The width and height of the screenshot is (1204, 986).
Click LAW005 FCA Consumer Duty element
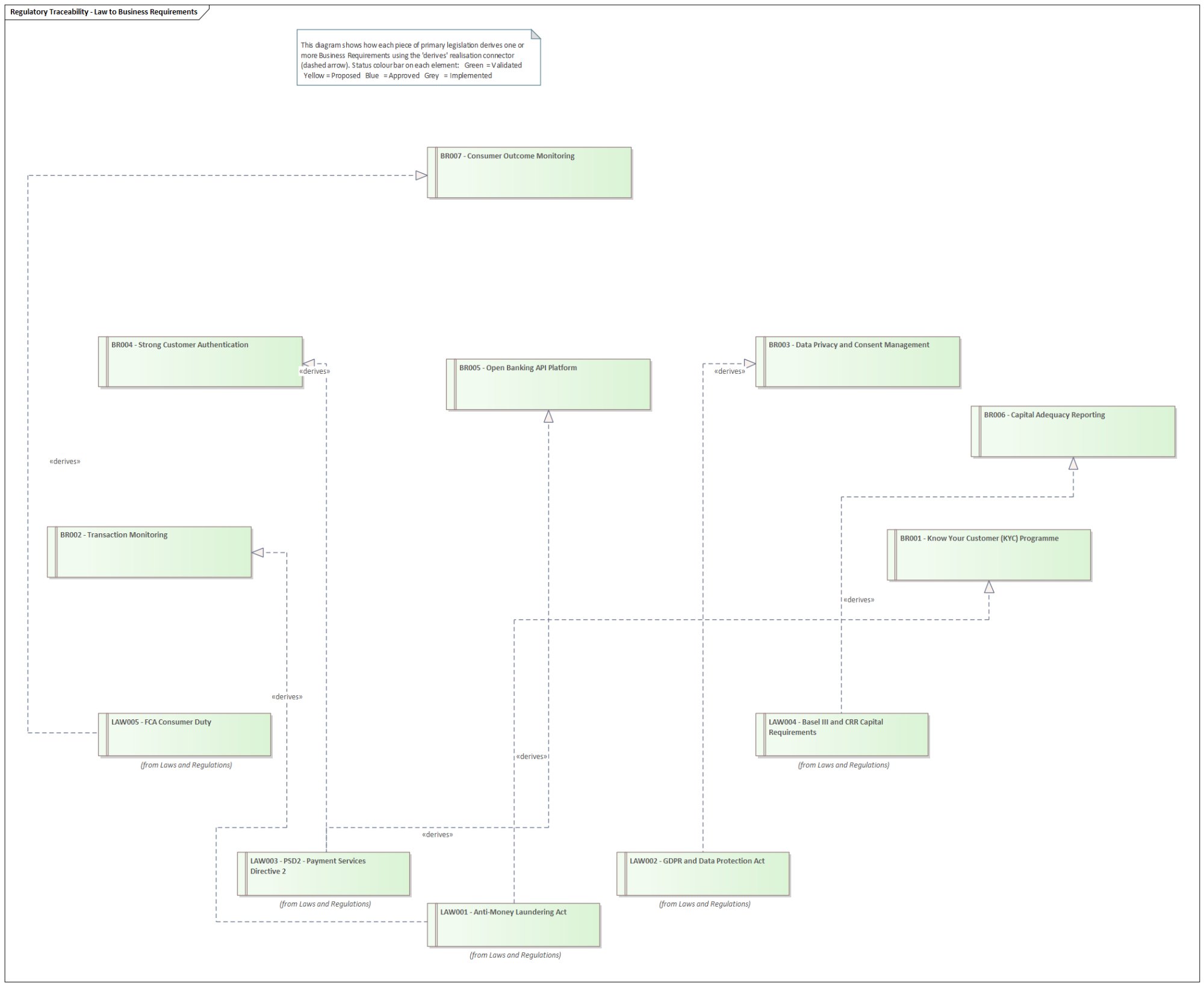coord(185,734)
